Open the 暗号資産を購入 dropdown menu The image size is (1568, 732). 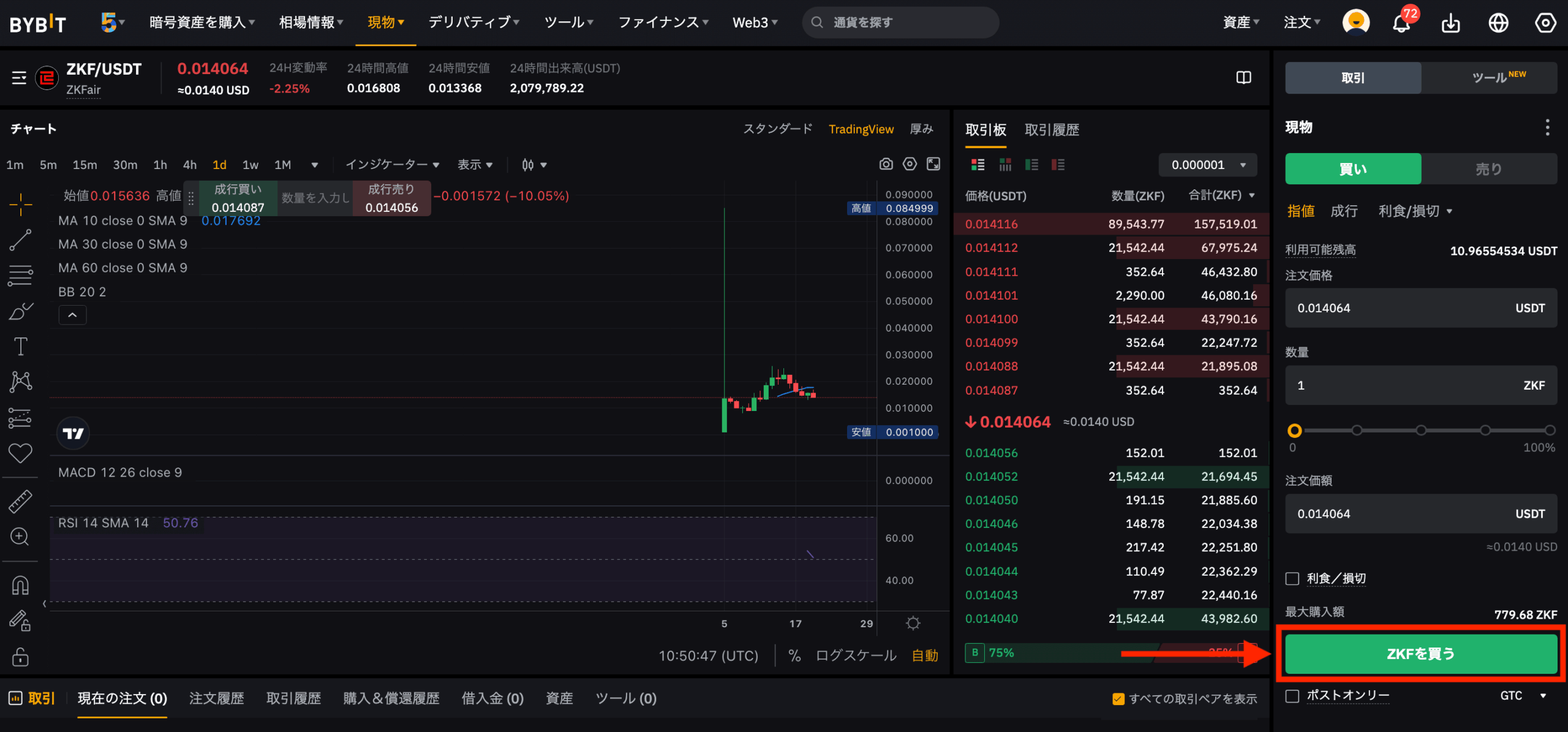(202, 23)
